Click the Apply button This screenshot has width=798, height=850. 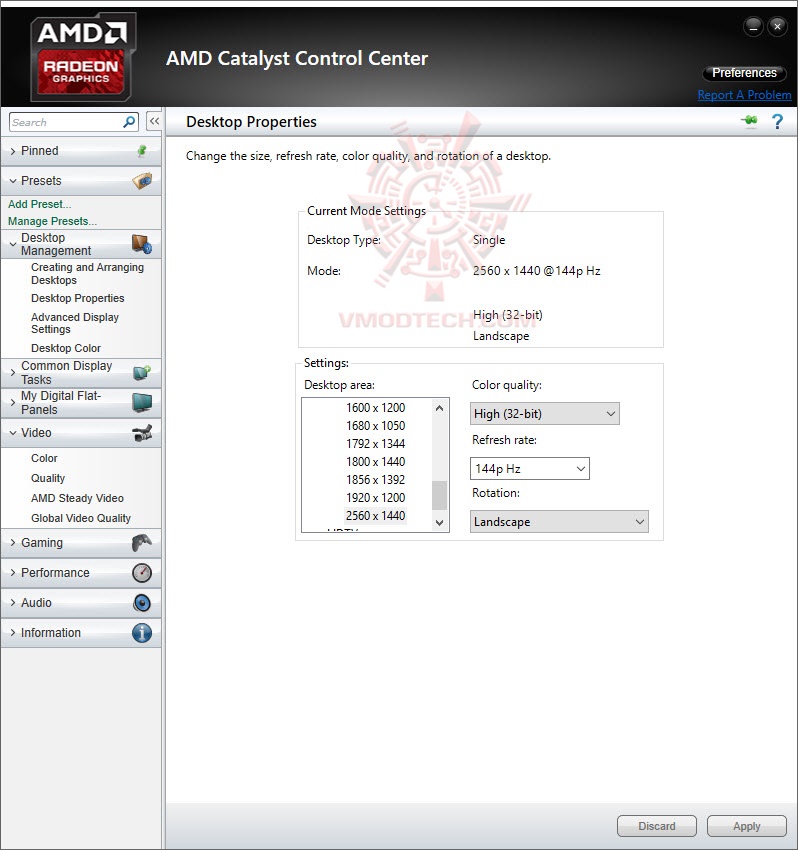(x=746, y=826)
